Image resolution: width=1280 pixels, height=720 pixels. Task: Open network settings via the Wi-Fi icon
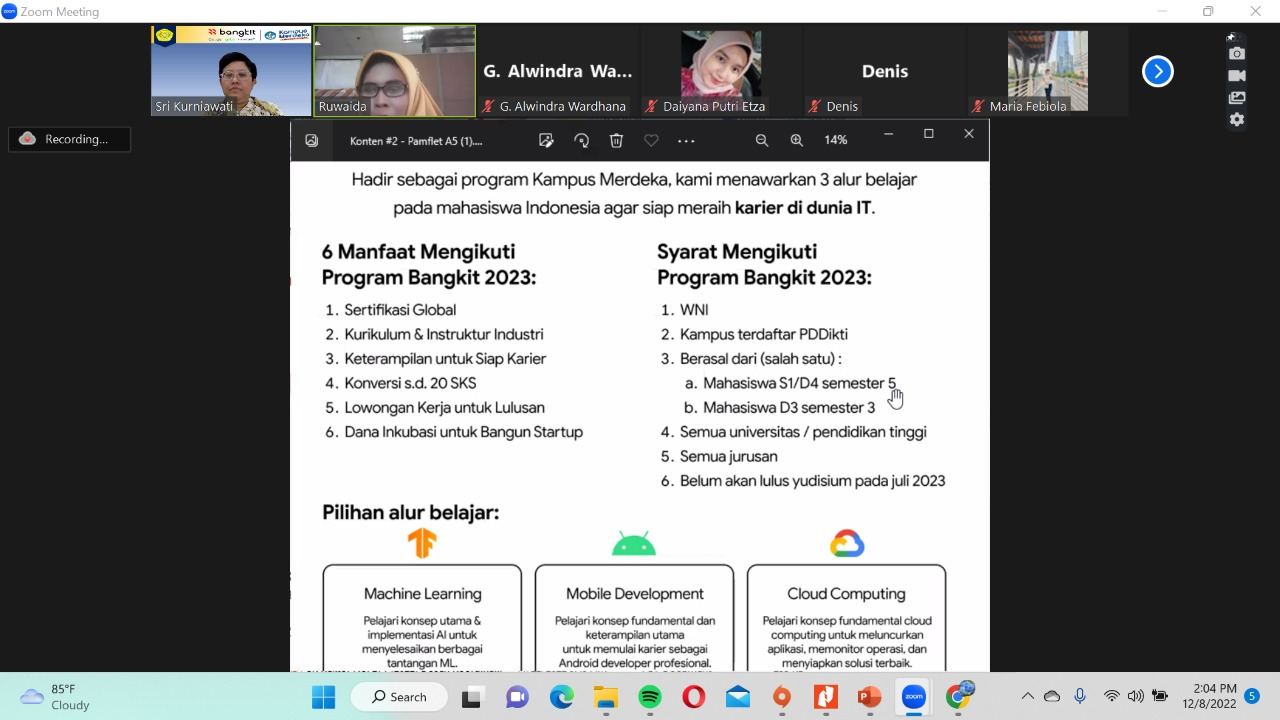click(x=1111, y=697)
